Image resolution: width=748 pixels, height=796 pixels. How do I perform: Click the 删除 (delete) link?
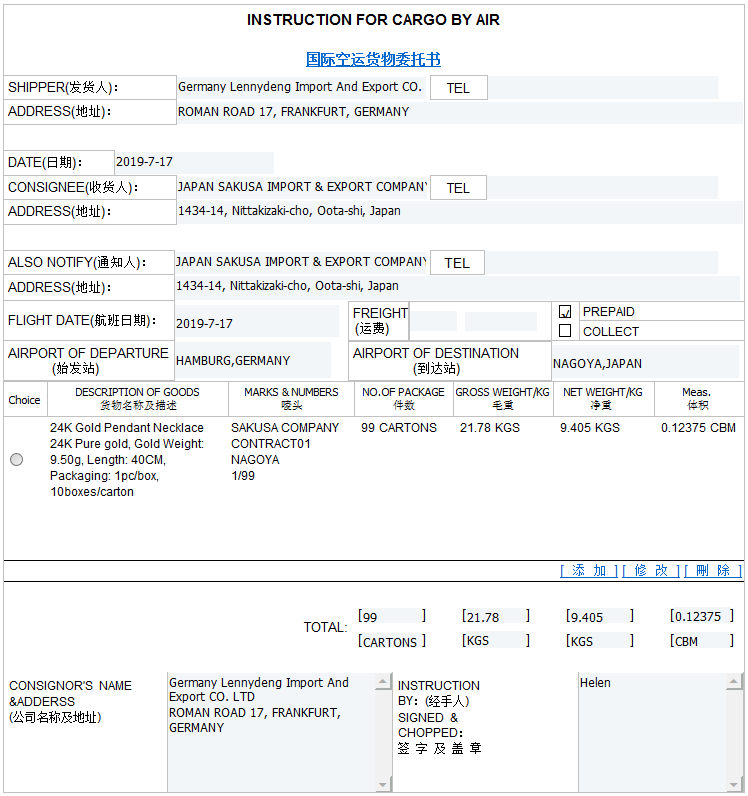713,570
